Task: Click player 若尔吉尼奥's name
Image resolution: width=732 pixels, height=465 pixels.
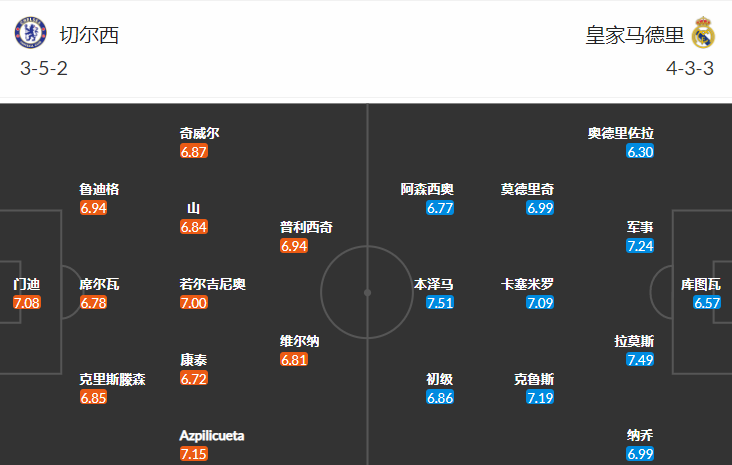Action: coord(212,284)
